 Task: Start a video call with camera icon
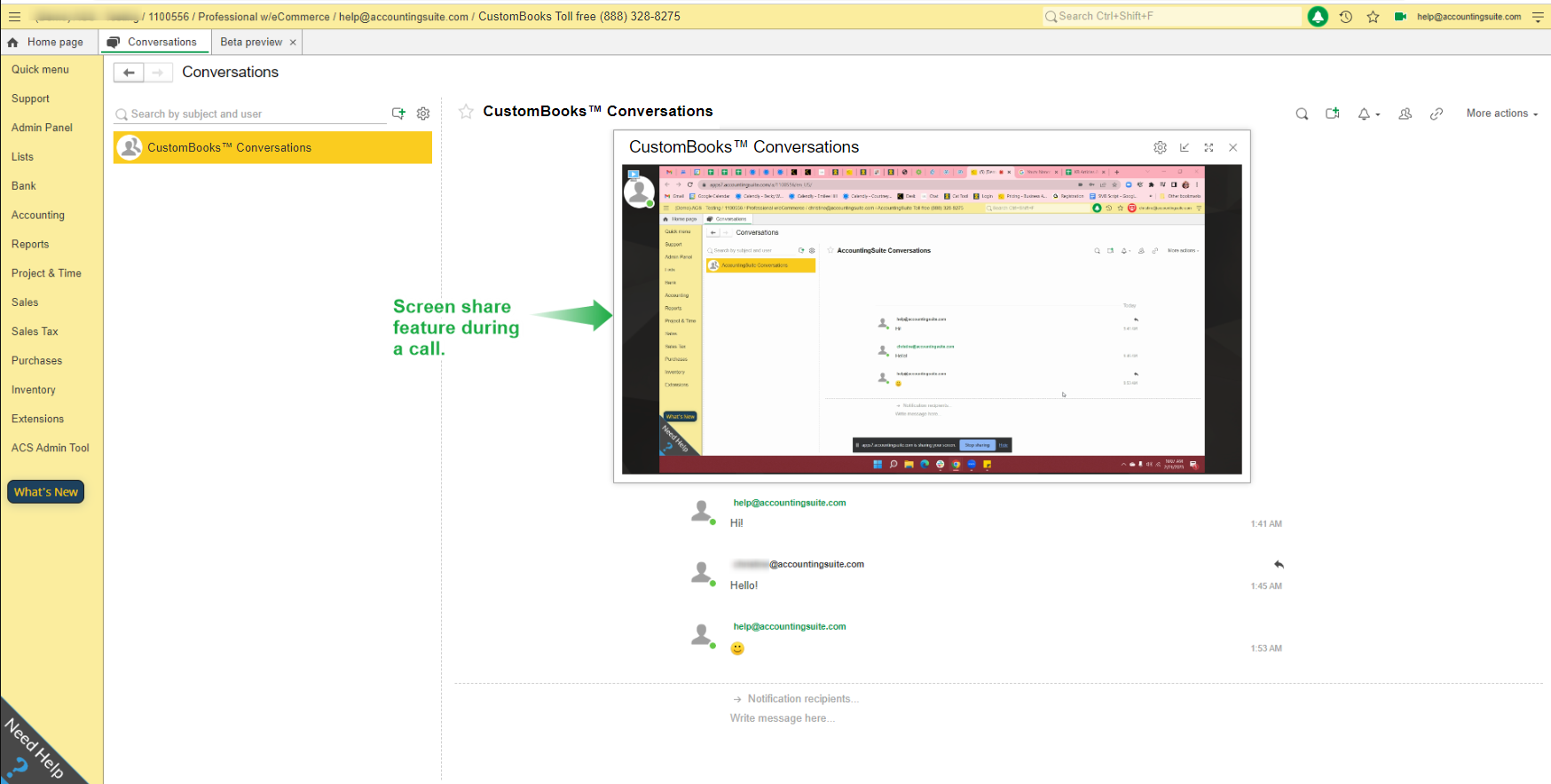(1400, 17)
